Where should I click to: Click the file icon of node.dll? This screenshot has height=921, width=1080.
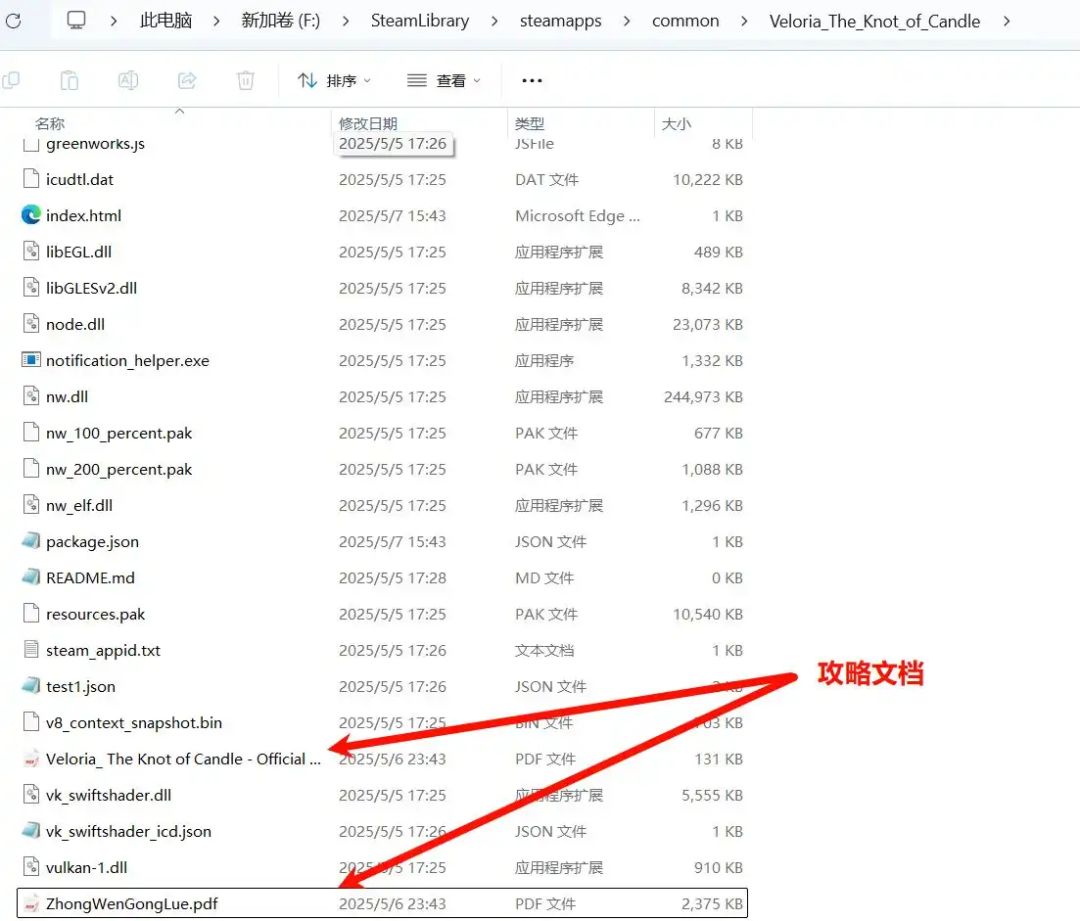pyautogui.click(x=31, y=324)
